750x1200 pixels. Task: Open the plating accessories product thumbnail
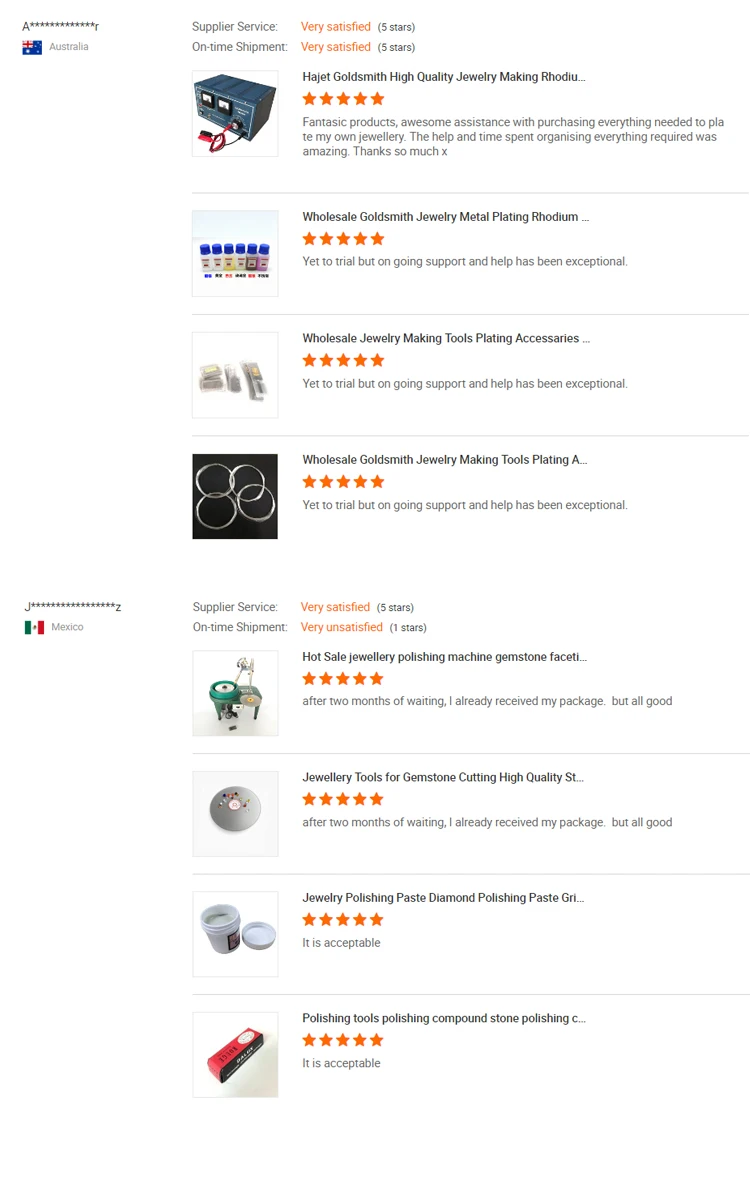tap(235, 375)
